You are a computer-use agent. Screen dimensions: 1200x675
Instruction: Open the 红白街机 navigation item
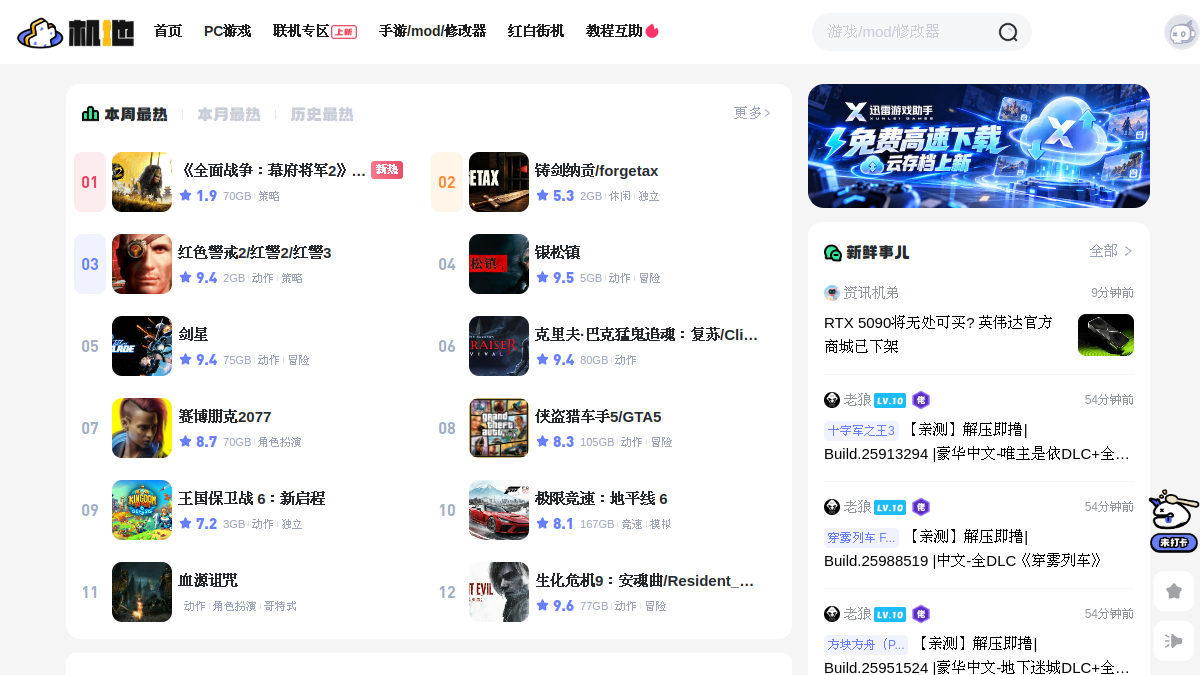click(536, 31)
